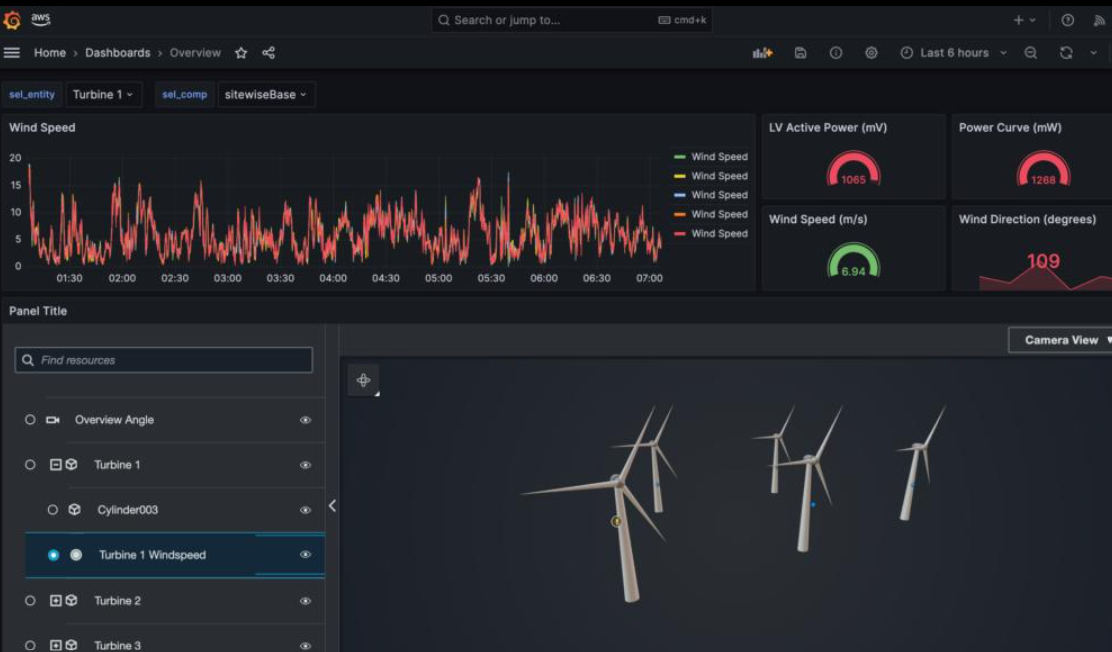
Task: Click the Cylinder003 cube icon
Action: [x=74, y=509]
